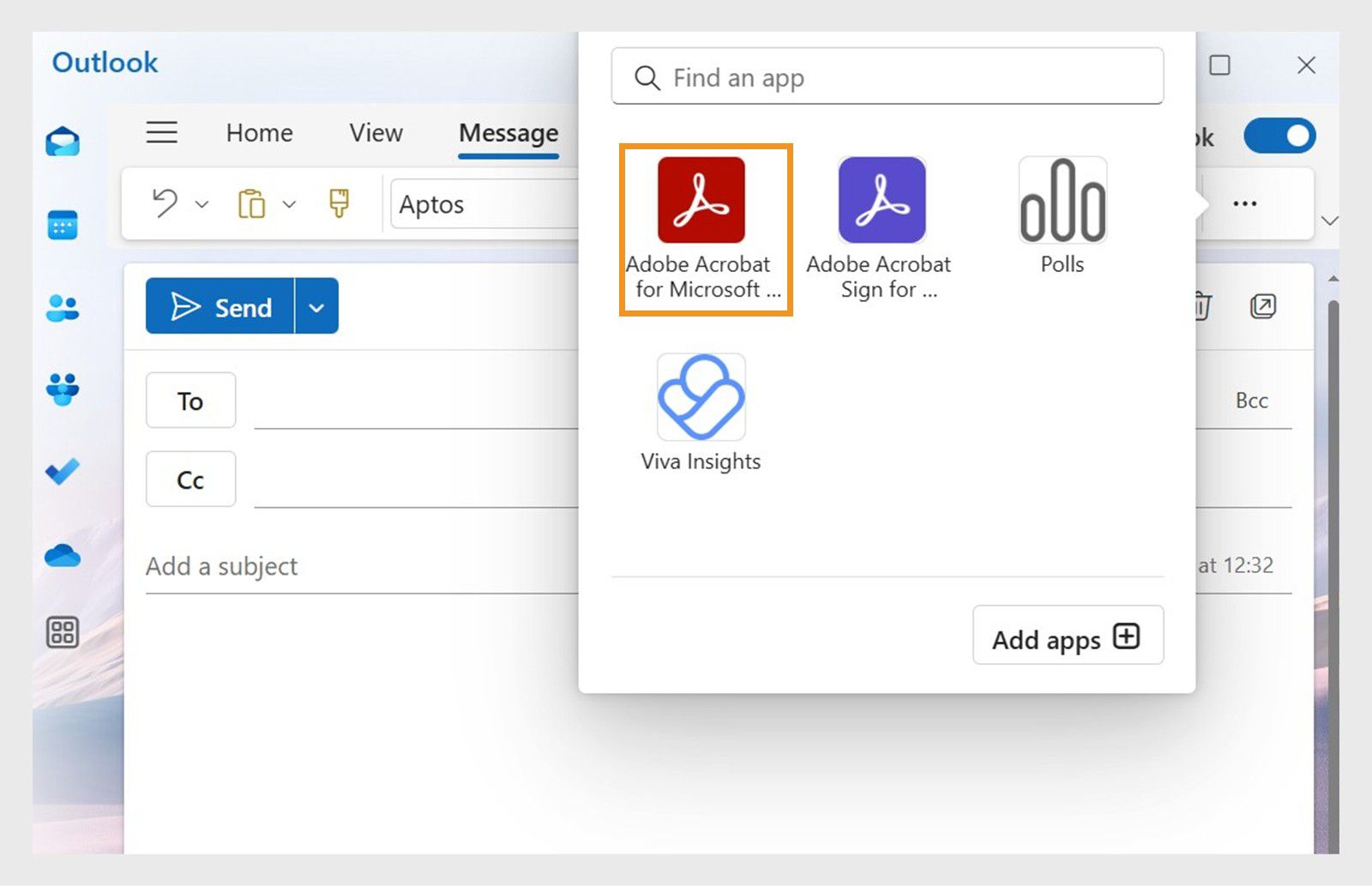Viewport: 1372px width, 886px height.
Task: Open the Bcc field link
Action: click(x=1253, y=400)
